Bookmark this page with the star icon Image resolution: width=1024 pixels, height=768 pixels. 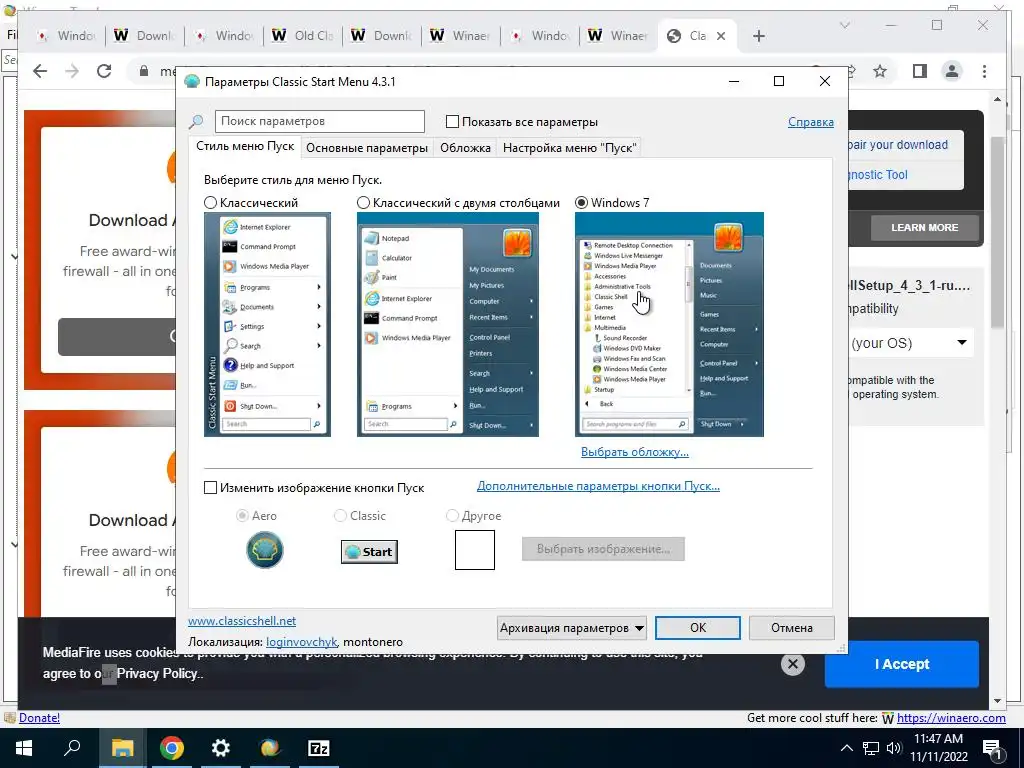tap(880, 71)
